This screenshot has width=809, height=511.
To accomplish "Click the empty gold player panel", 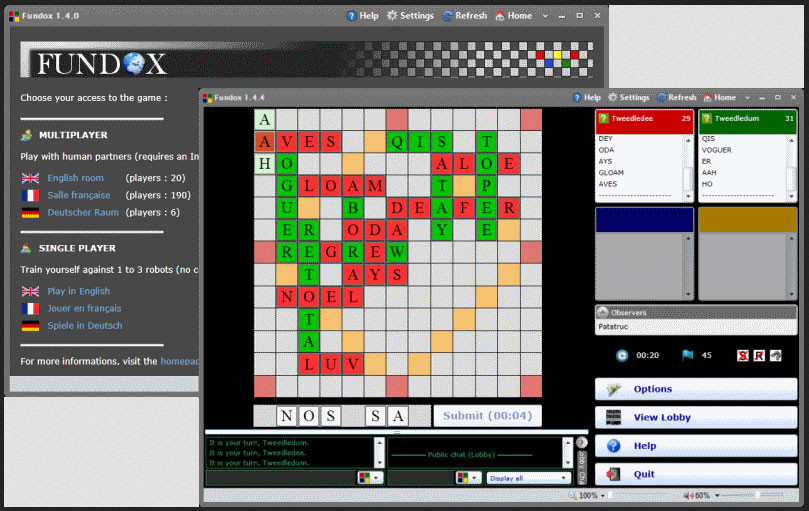I will (748, 253).
